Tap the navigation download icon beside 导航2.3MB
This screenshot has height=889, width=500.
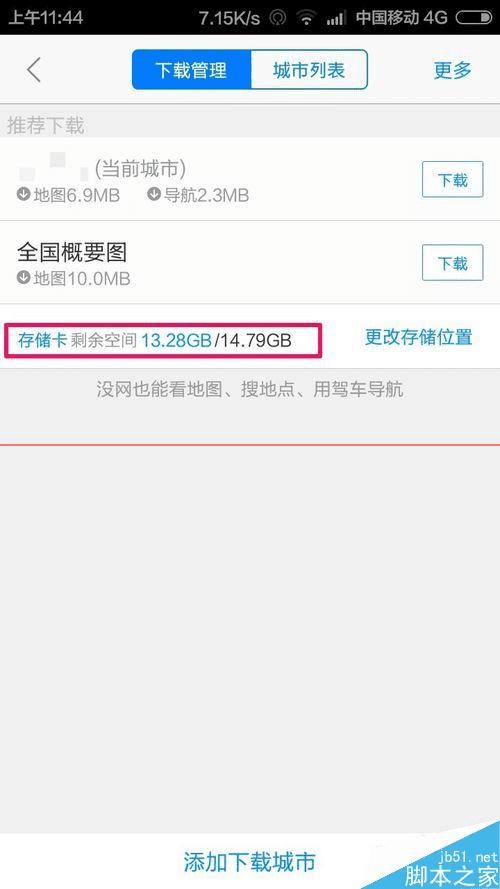(154, 196)
